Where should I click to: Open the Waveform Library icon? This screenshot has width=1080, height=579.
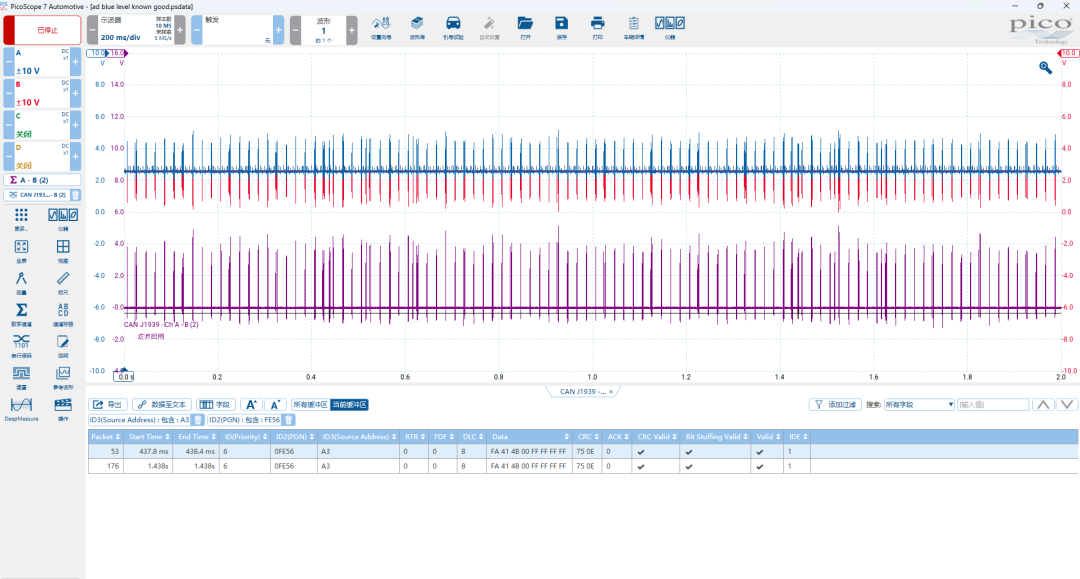tap(417, 25)
